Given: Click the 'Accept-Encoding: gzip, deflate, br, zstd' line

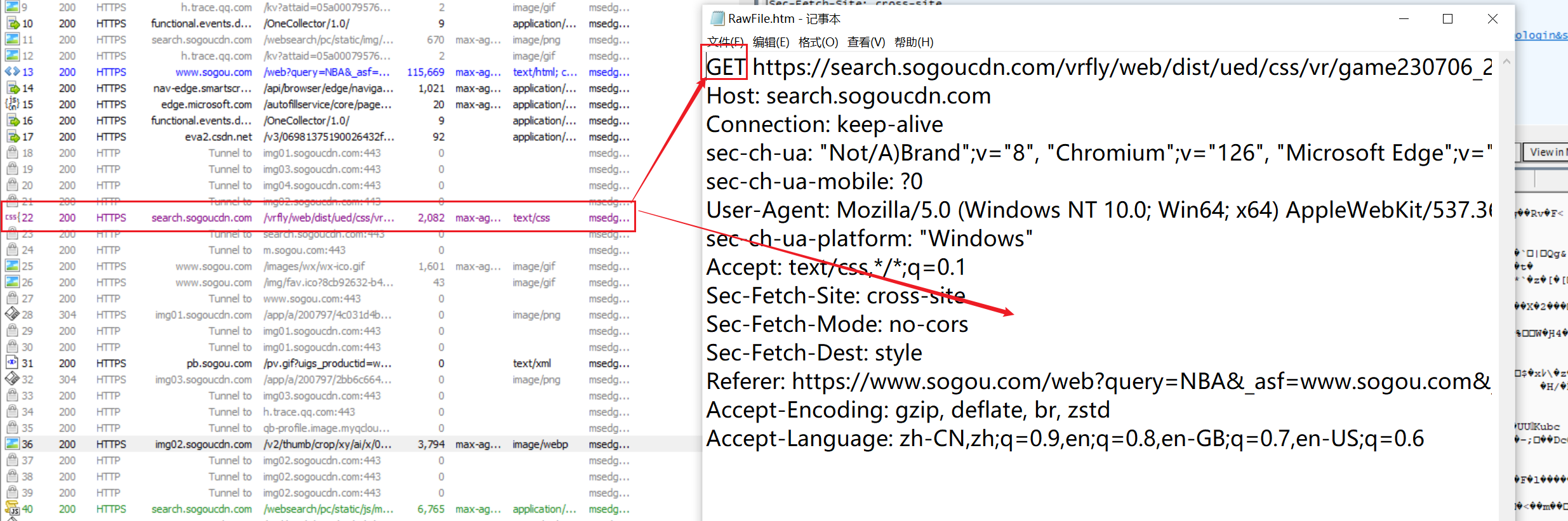Looking at the screenshot, I should pyautogui.click(x=908, y=410).
